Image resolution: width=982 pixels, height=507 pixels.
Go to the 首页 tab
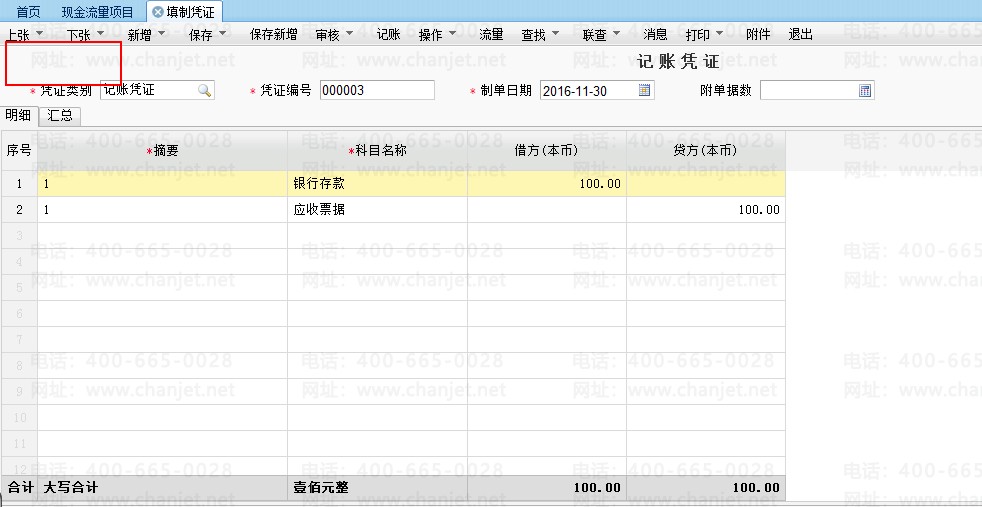pos(28,12)
